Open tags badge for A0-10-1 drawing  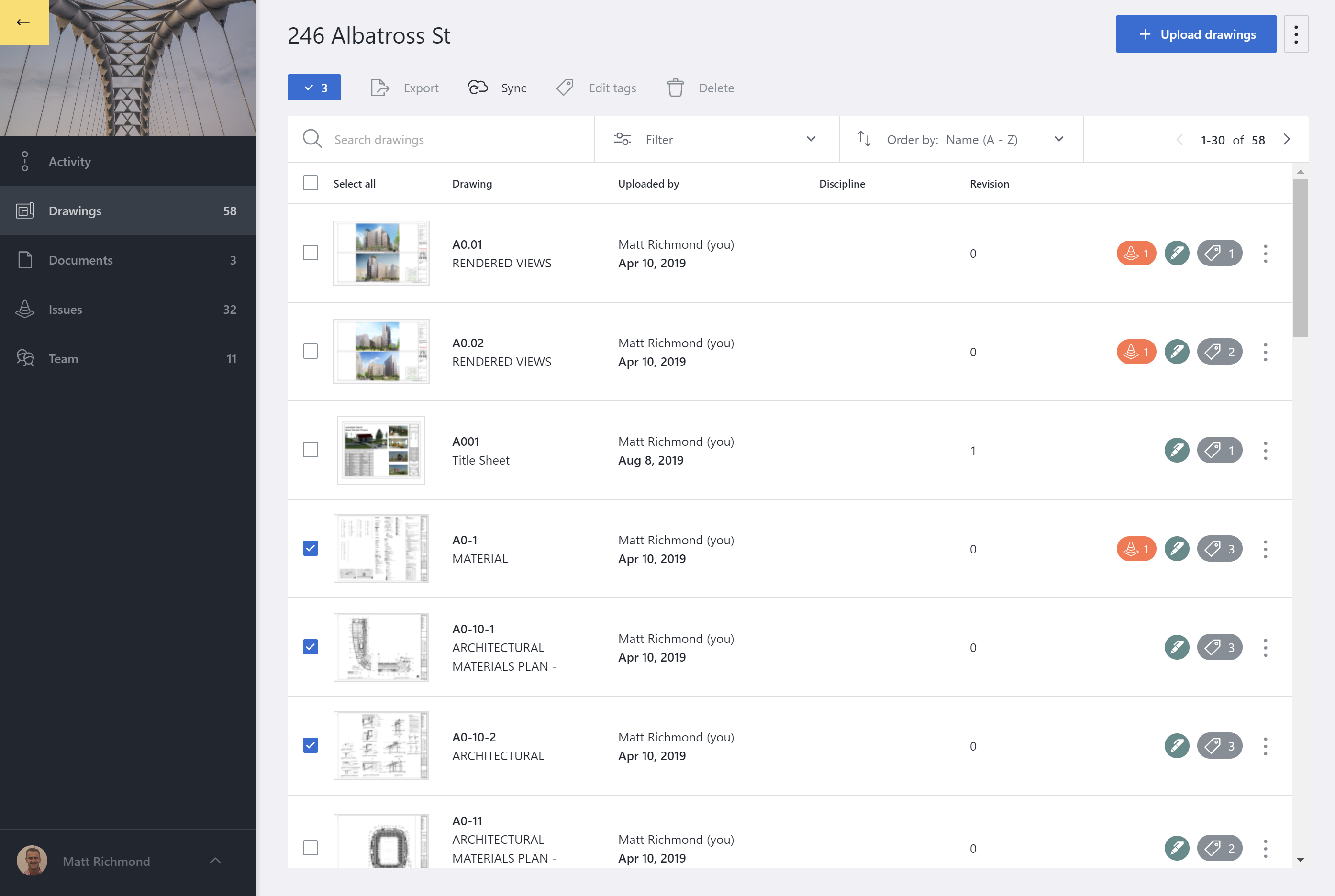click(1220, 647)
